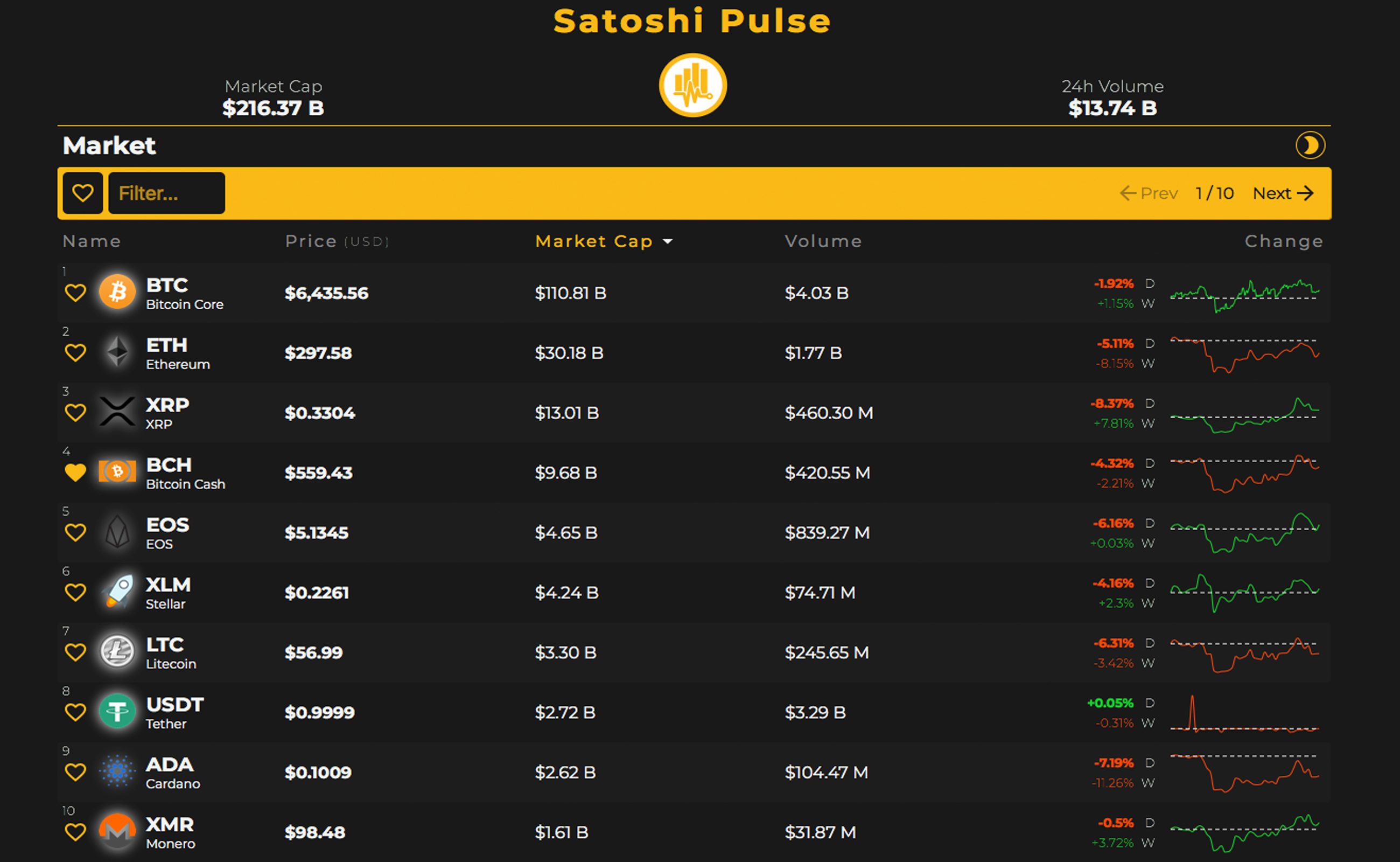Unfavorite BCH with its filled heart

(x=75, y=472)
